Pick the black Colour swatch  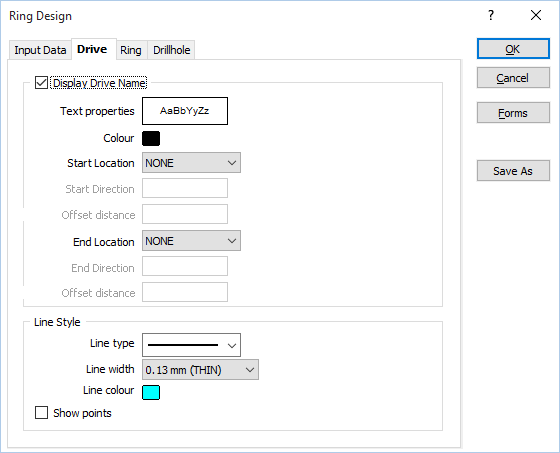click(x=151, y=139)
